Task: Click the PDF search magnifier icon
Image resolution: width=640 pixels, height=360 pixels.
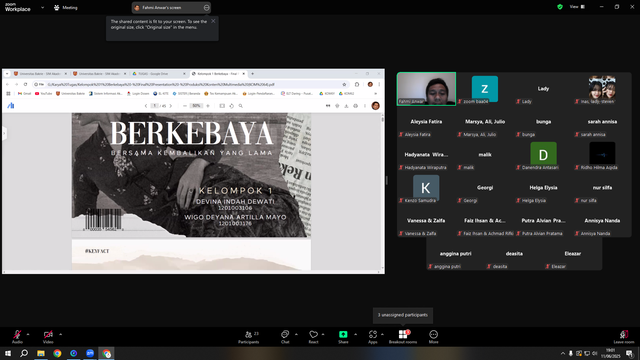Action: (241, 106)
